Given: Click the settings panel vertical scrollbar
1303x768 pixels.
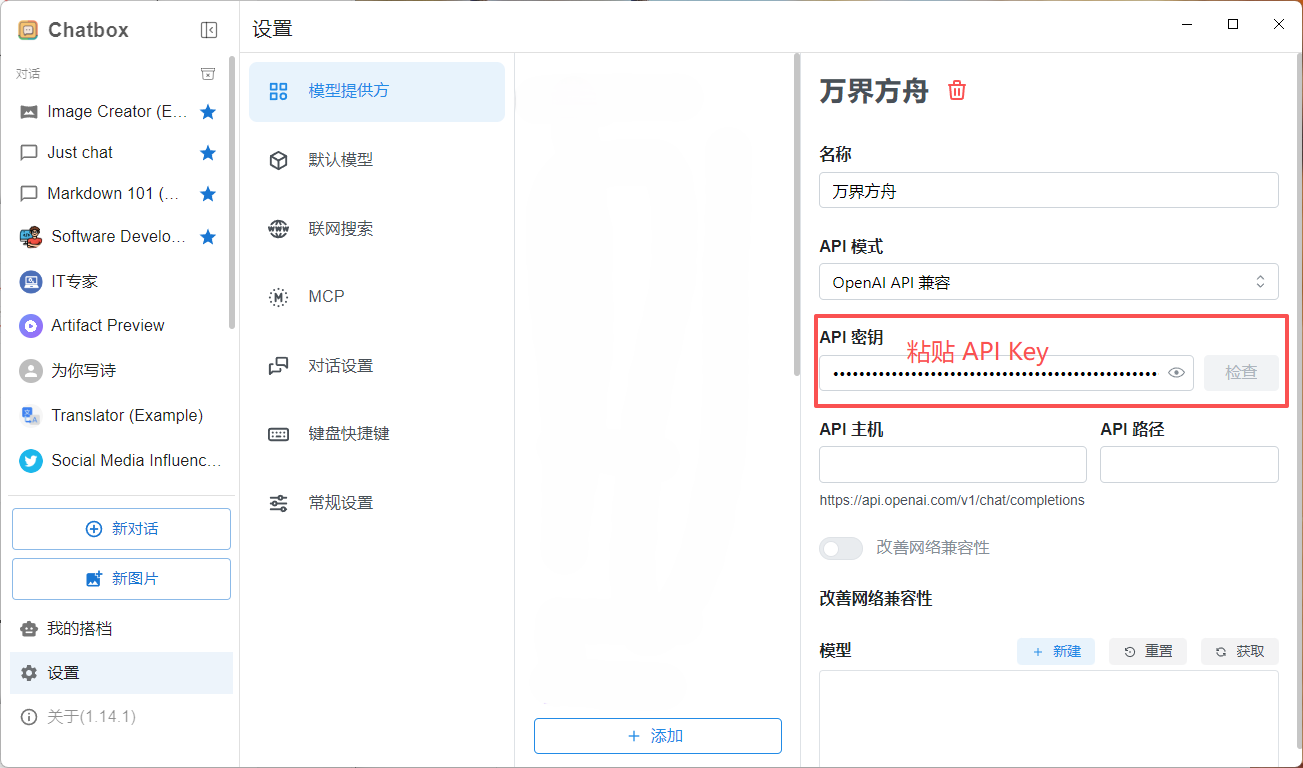Looking at the screenshot, I should [x=797, y=215].
